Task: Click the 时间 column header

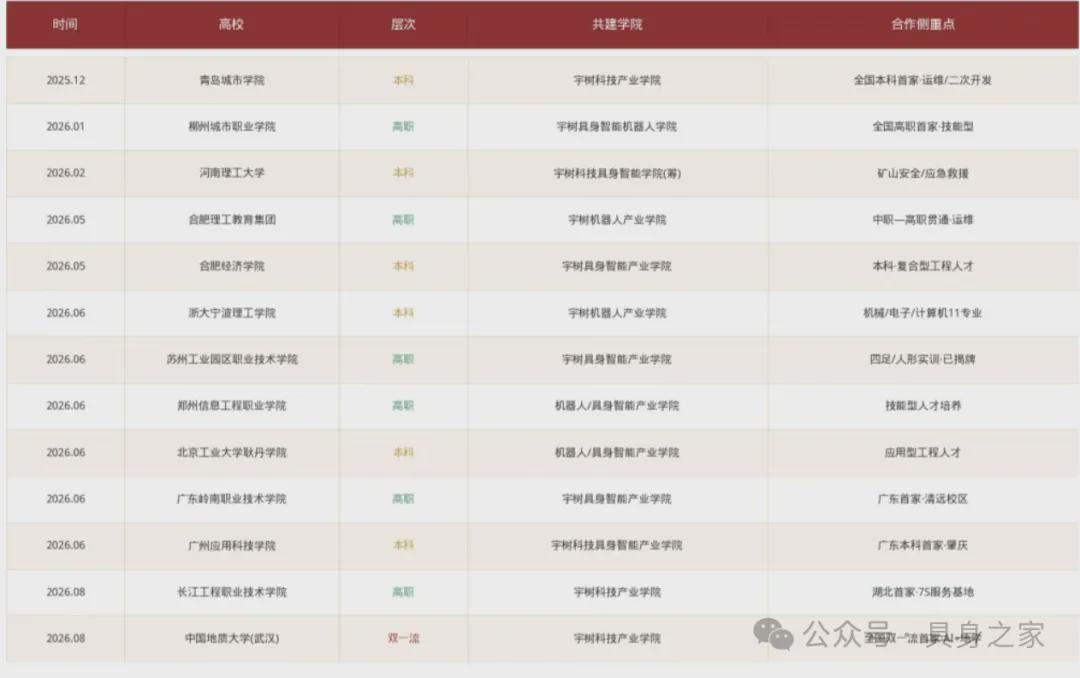Action: [x=65, y=24]
